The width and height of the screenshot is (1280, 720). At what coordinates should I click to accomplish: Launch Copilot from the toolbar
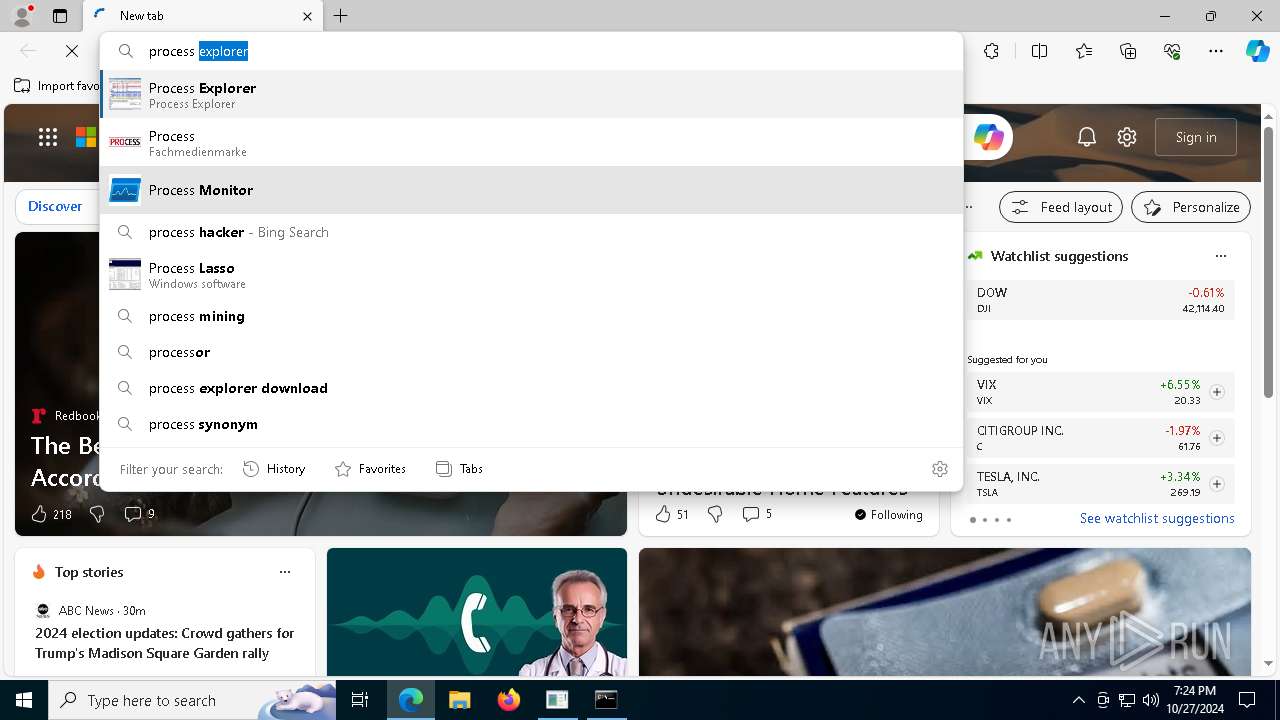point(1257,51)
